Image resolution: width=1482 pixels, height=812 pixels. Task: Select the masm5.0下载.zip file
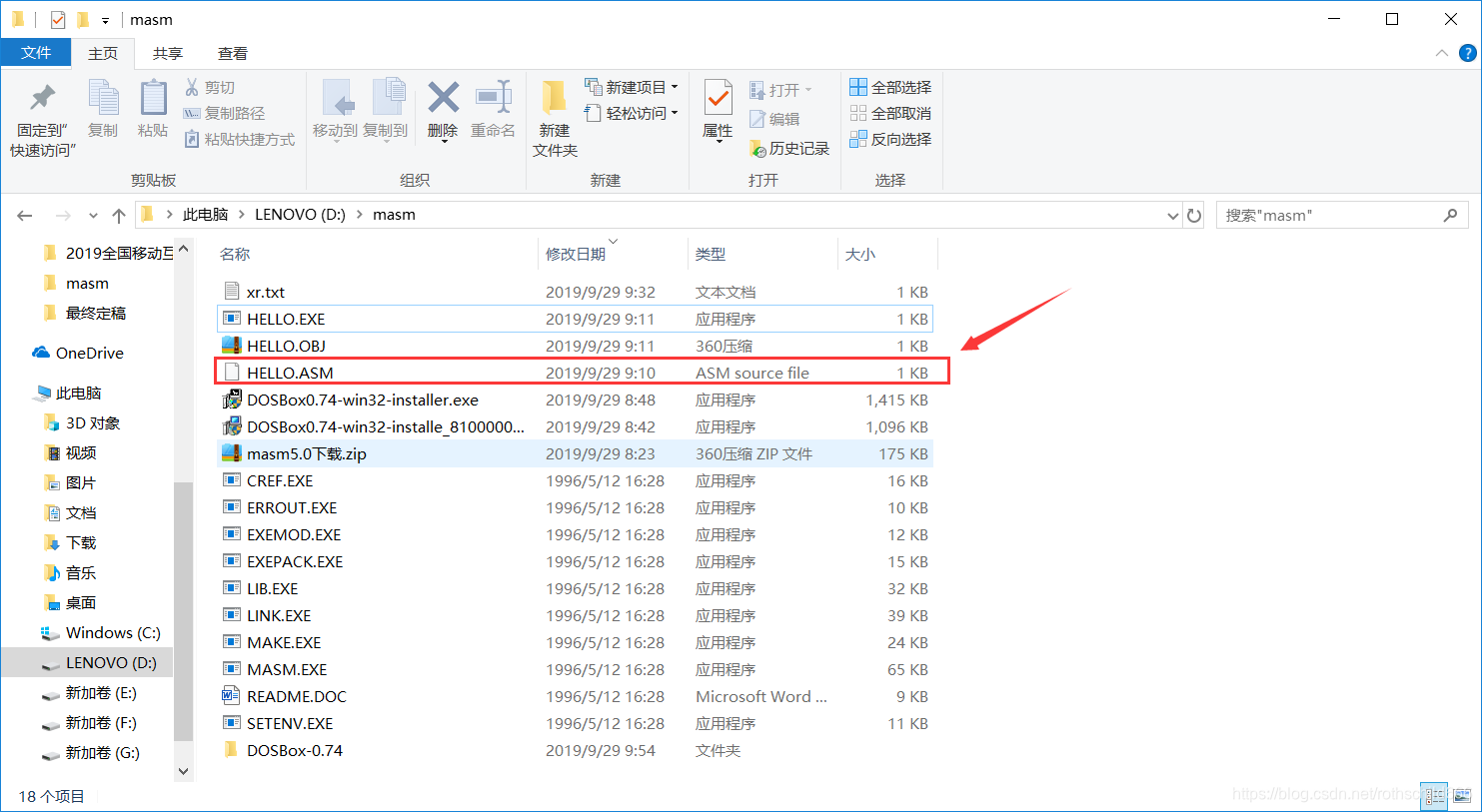point(575,453)
